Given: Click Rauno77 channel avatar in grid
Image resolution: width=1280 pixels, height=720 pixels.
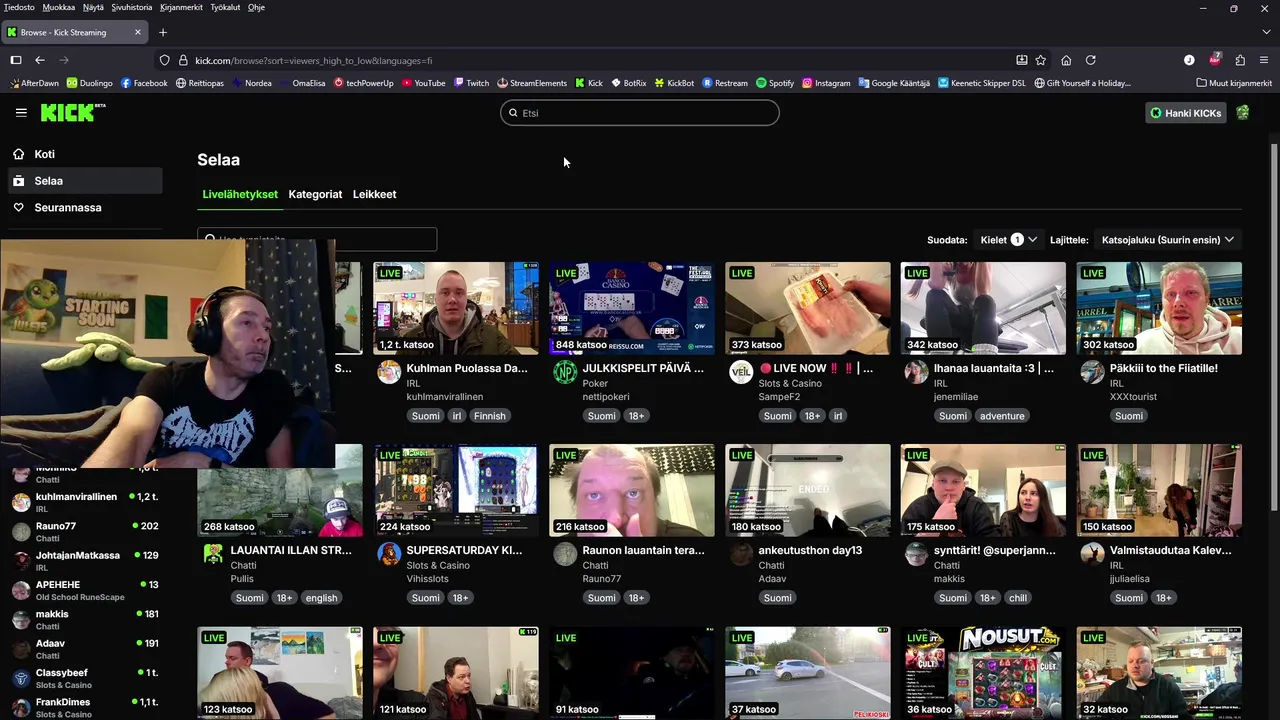Looking at the screenshot, I should [565, 554].
